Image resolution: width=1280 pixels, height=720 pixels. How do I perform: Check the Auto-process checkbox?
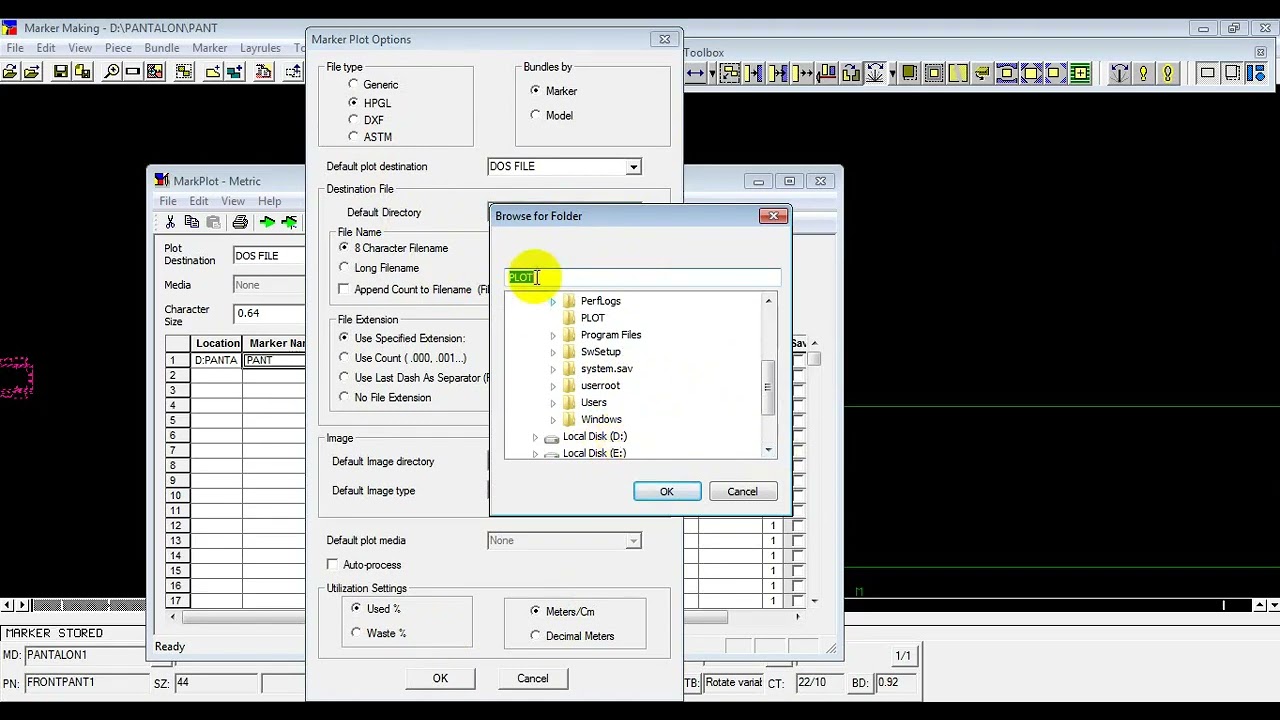click(332, 565)
